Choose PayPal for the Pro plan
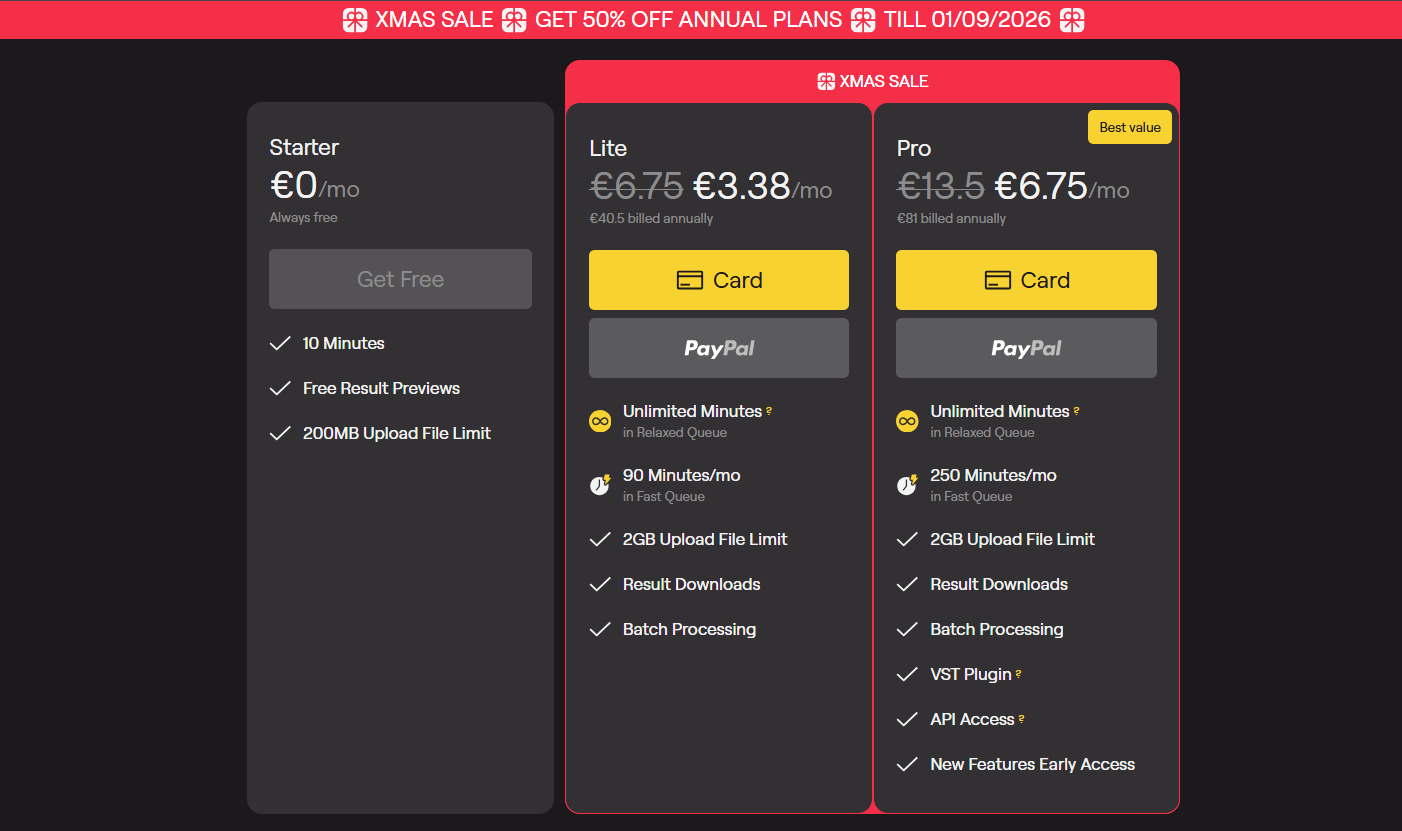This screenshot has width=1402, height=831. coord(1026,348)
